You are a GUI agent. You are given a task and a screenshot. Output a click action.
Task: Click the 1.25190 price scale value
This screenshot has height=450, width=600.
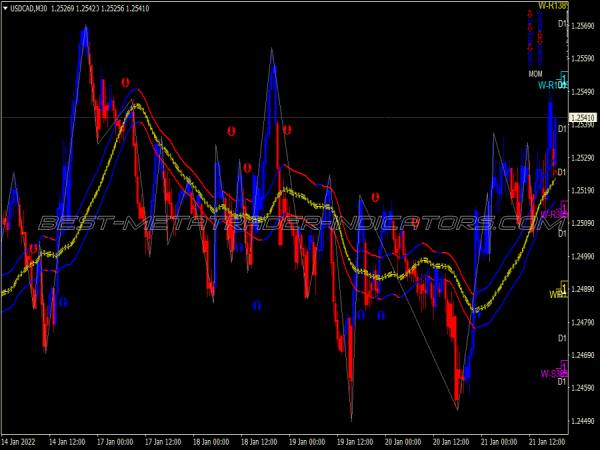click(x=583, y=191)
